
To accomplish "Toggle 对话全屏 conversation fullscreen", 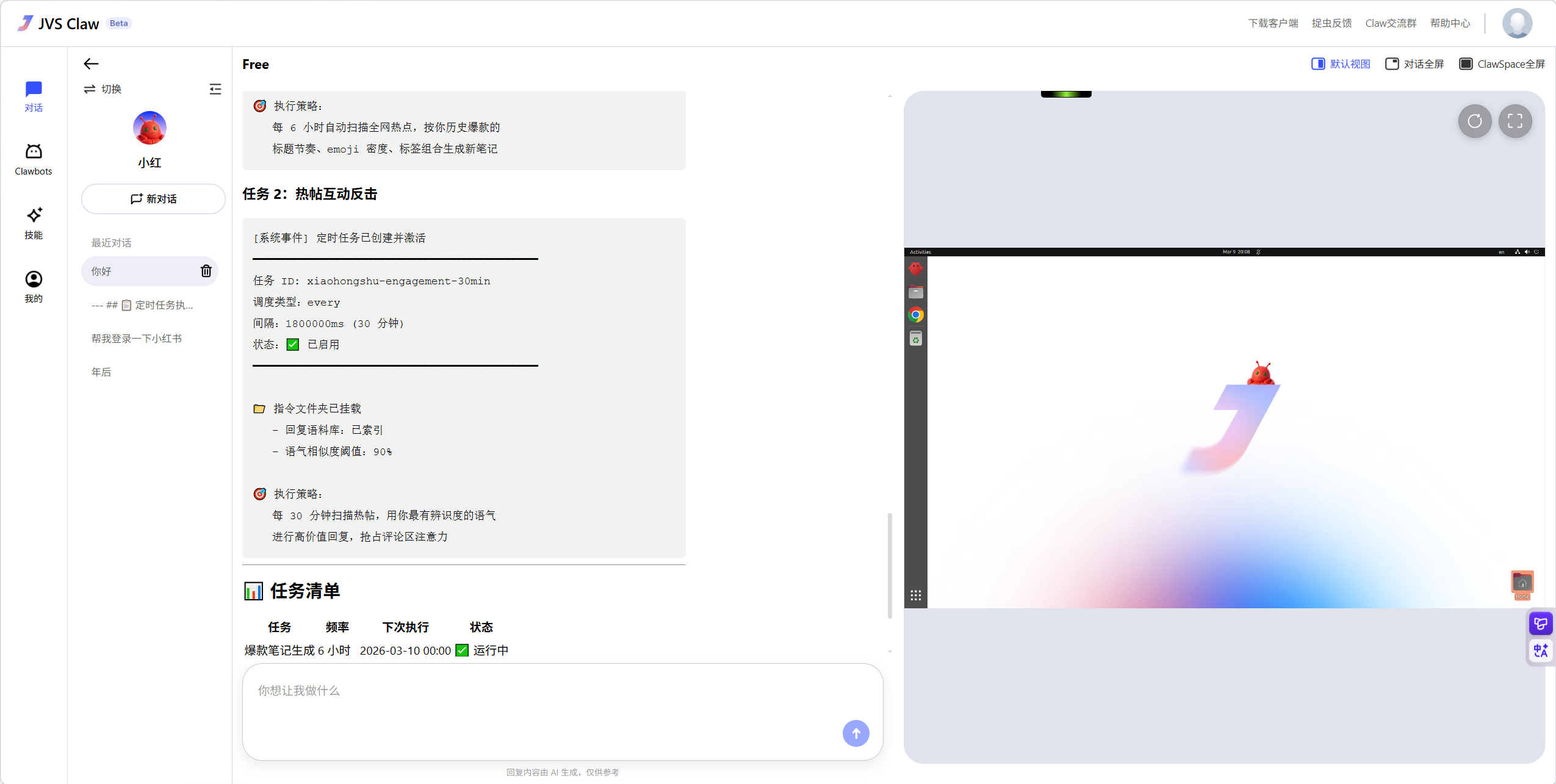I will pyautogui.click(x=1414, y=63).
